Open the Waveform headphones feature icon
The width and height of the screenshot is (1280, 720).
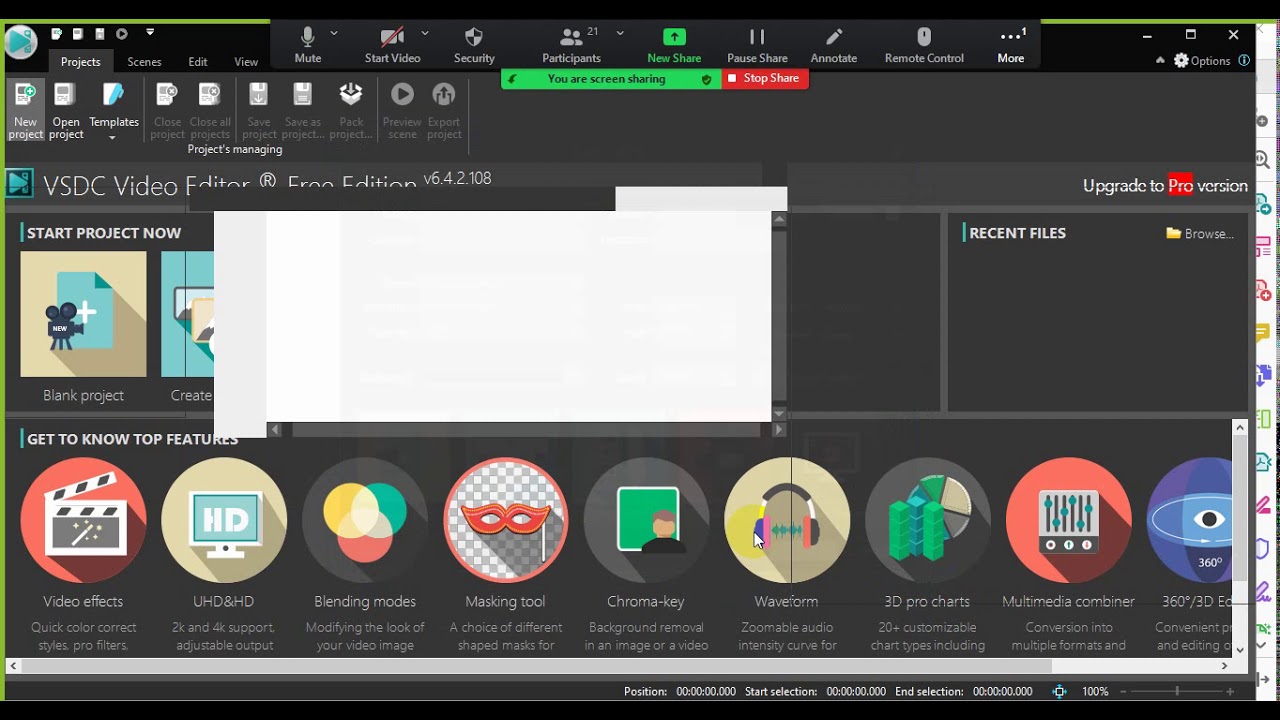tap(787, 520)
